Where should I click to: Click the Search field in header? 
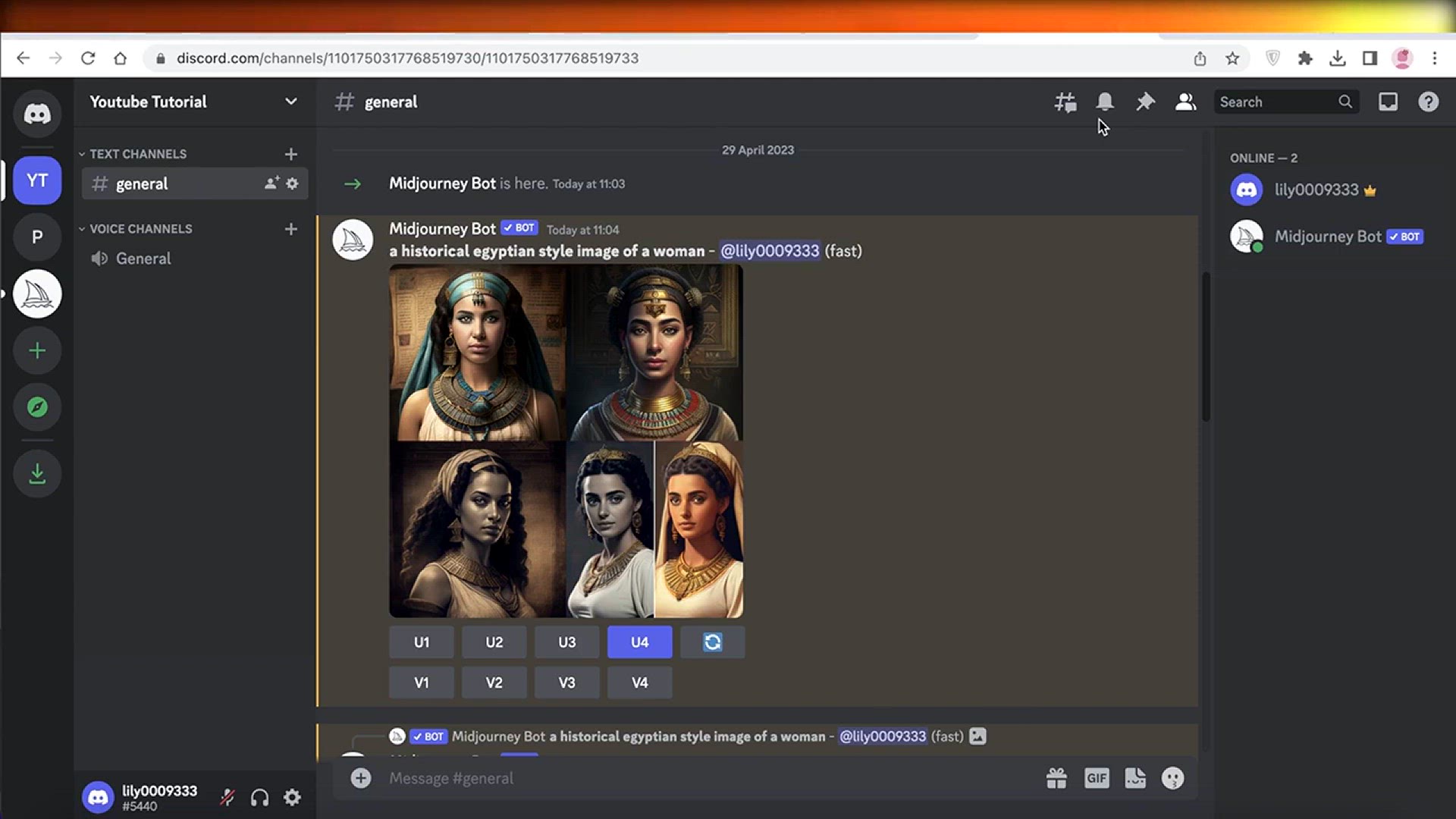1286,102
